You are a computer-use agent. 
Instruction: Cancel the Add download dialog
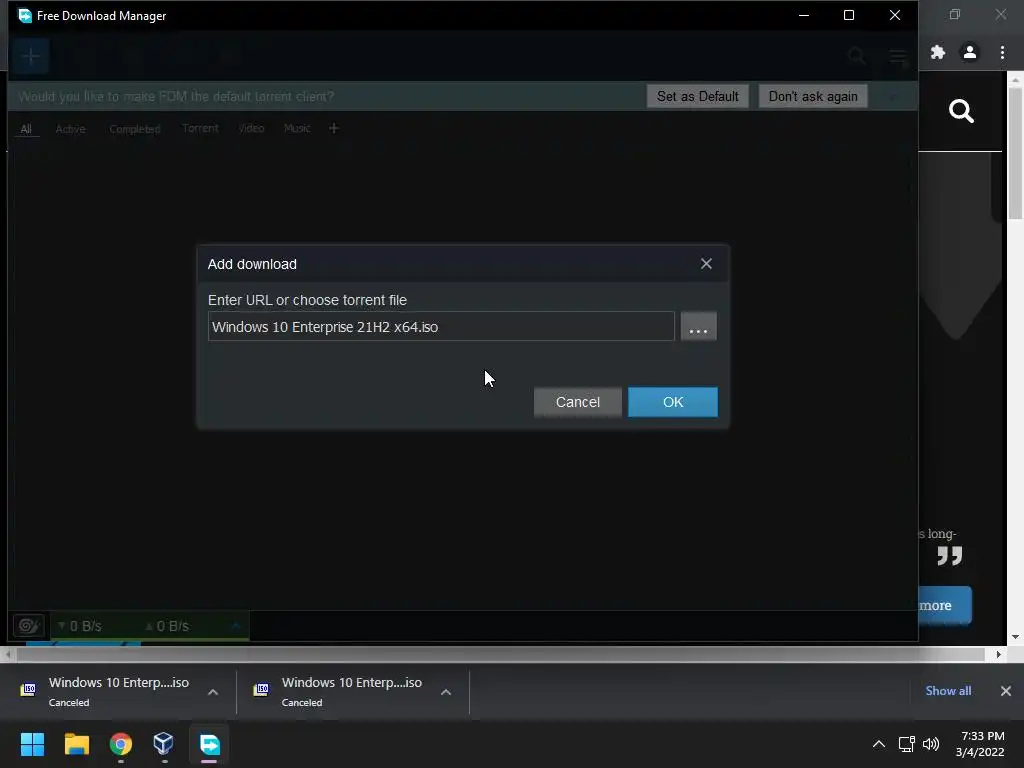click(577, 402)
